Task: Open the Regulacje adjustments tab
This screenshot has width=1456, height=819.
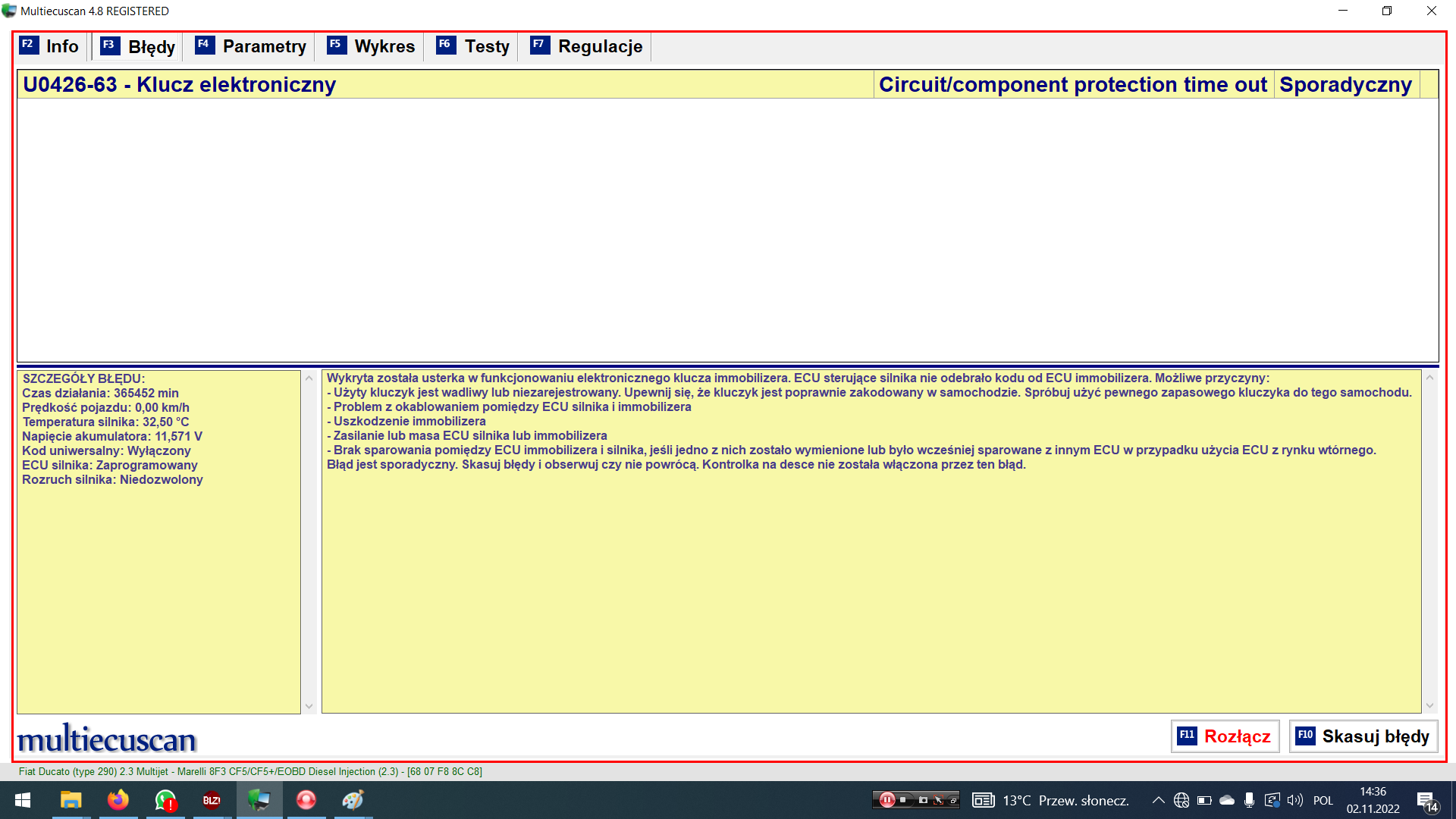Action: 586,46
